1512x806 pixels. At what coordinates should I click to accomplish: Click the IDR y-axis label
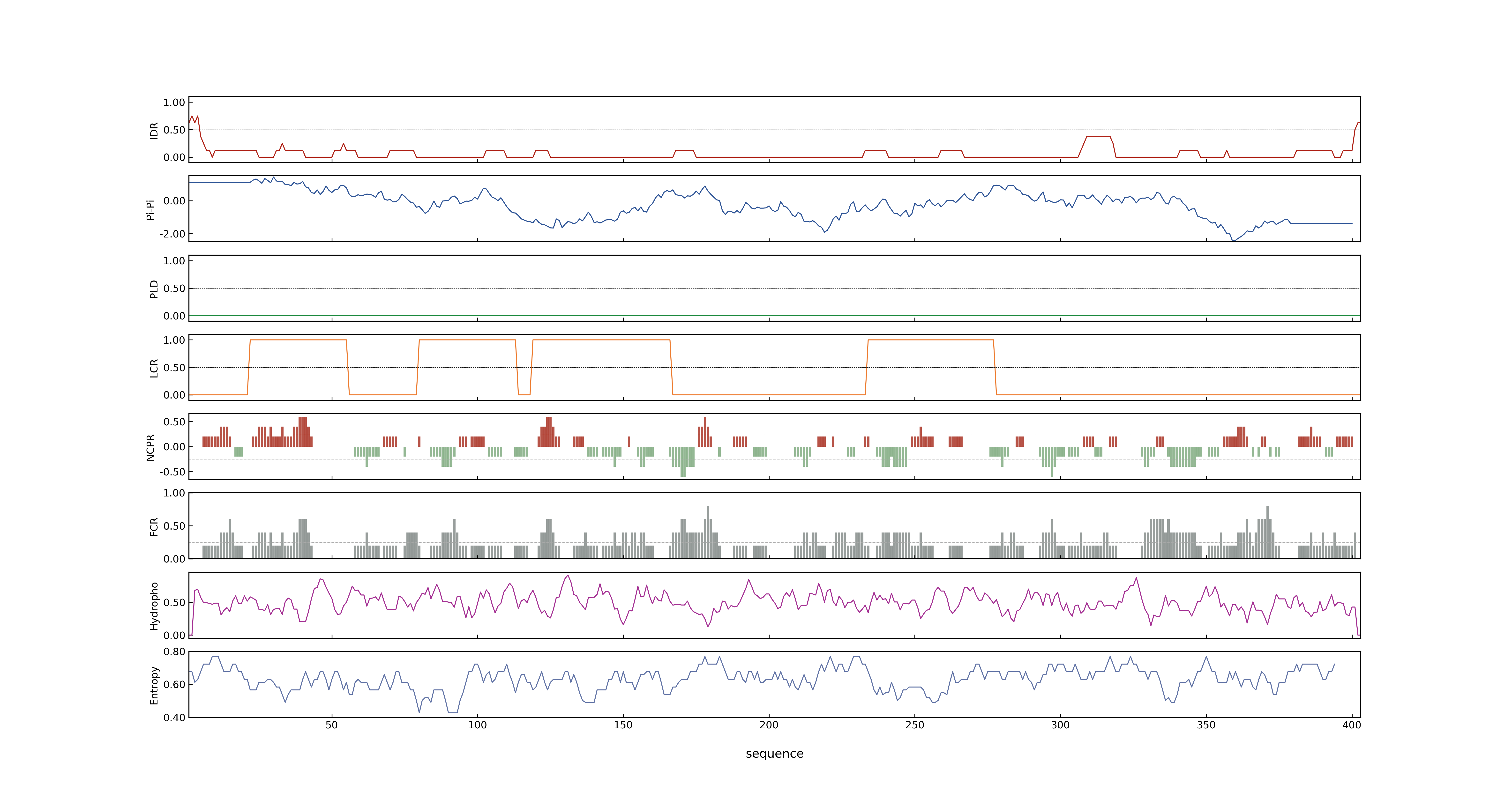154,130
